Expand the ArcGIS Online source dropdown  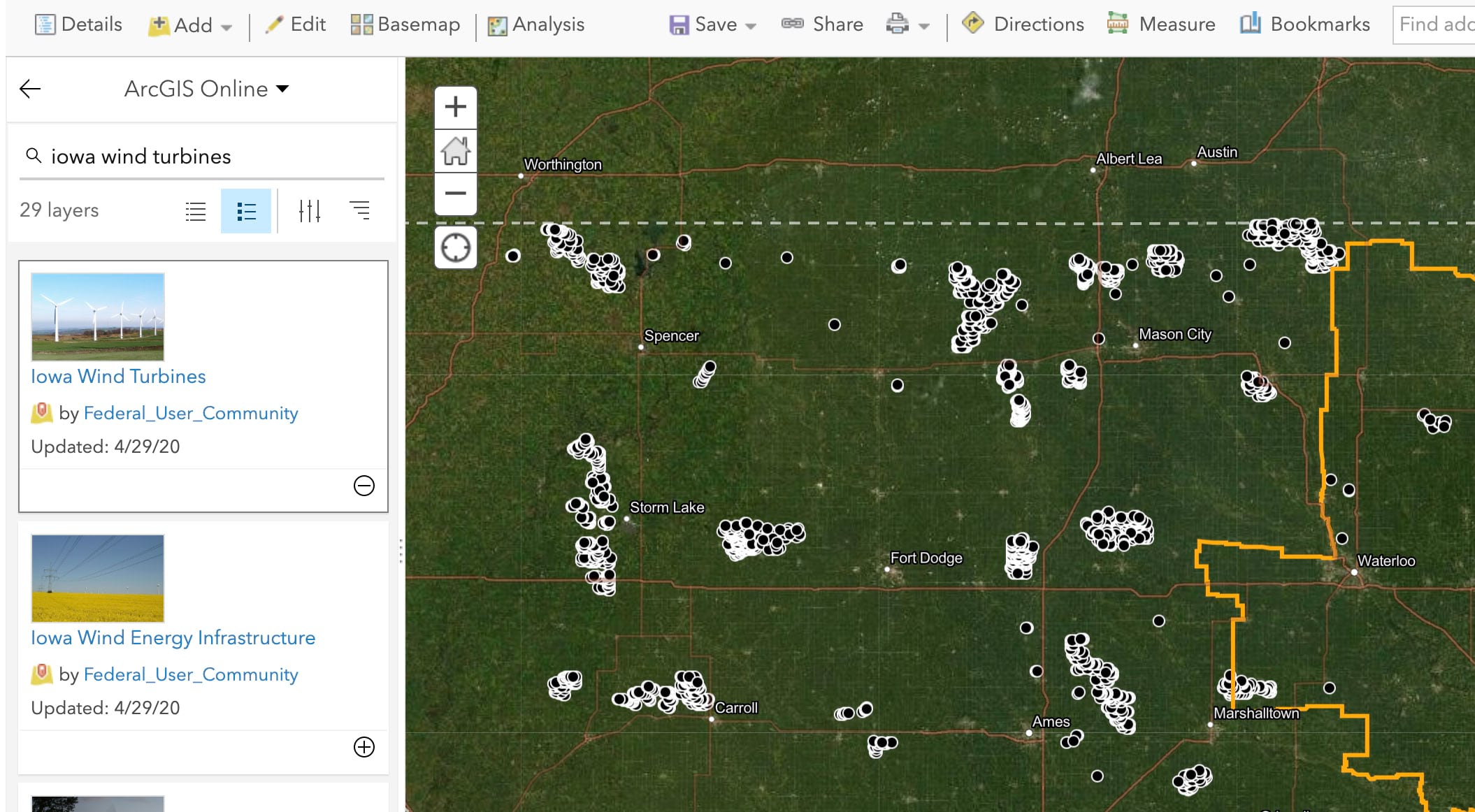pyautogui.click(x=206, y=89)
